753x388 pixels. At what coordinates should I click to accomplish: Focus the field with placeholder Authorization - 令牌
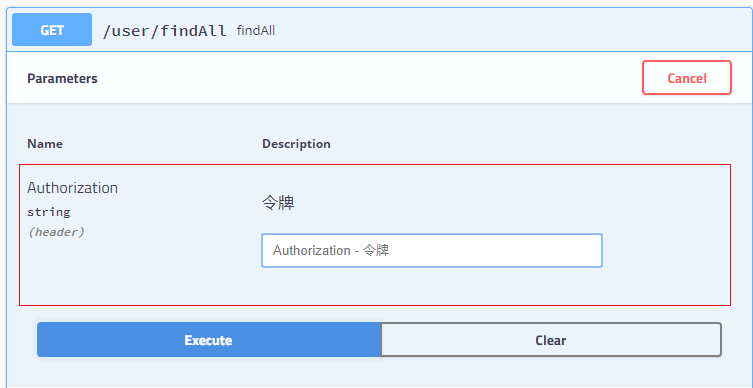click(432, 250)
